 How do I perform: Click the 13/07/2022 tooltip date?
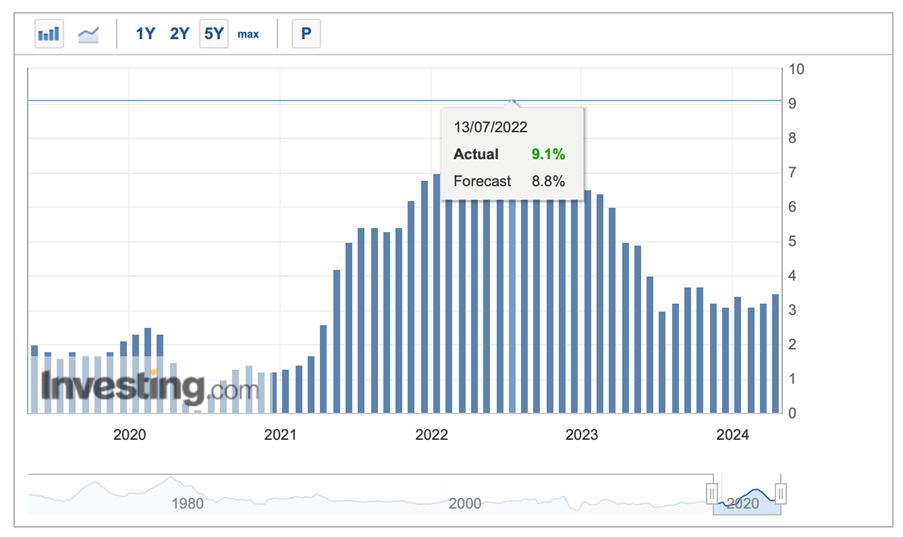490,127
